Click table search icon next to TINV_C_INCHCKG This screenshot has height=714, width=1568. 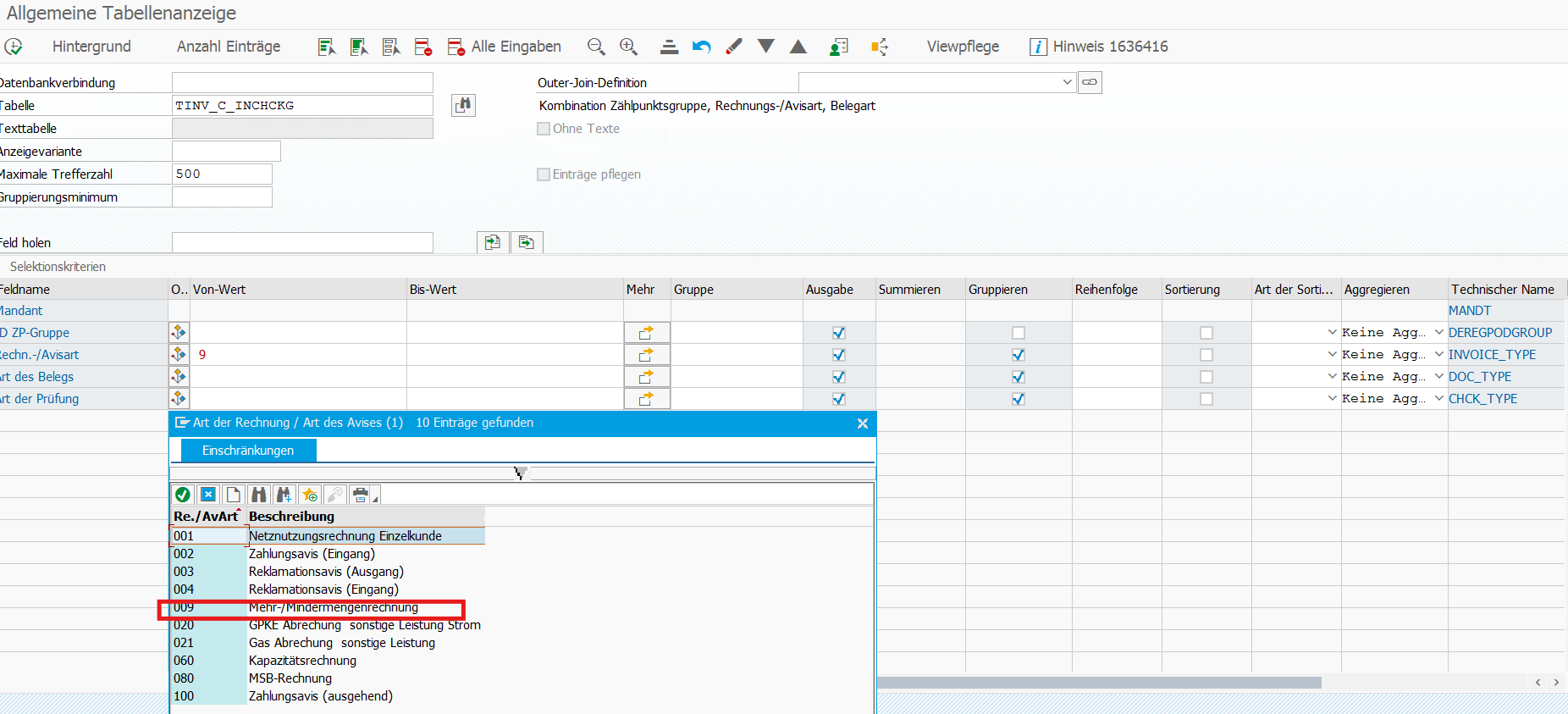coord(463,106)
